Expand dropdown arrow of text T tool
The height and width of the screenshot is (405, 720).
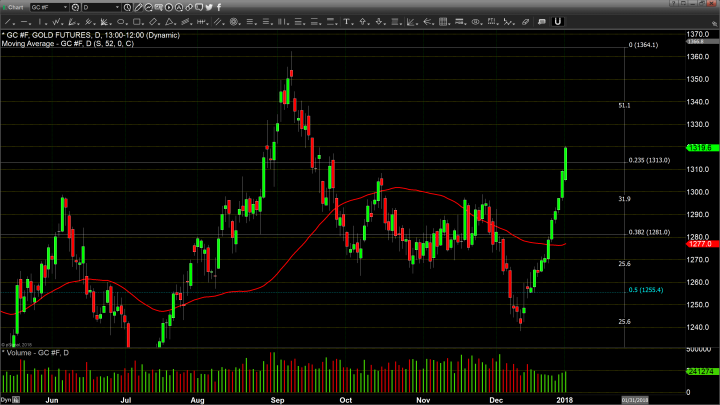point(352,23)
